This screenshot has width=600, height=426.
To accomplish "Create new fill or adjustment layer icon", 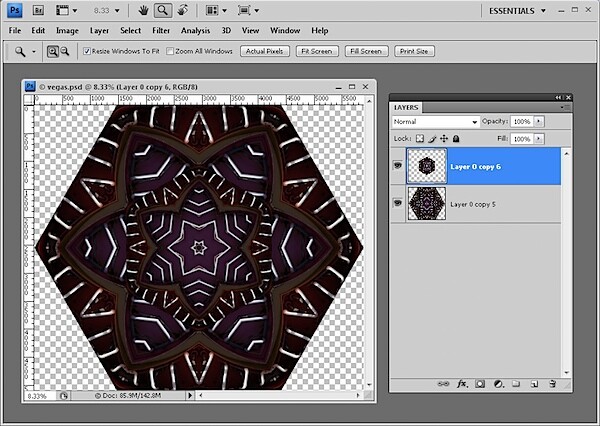I will pos(498,384).
